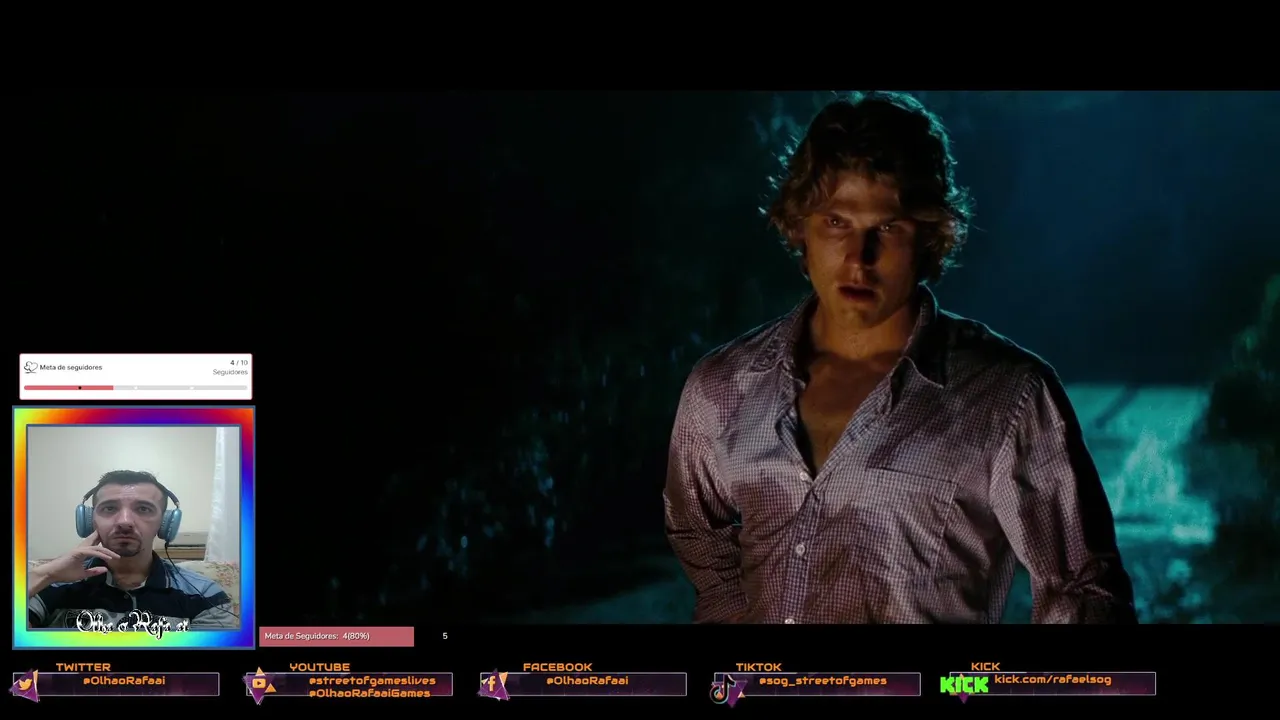The width and height of the screenshot is (1280, 720).
Task: Click the movie video frame
Action: click(x=640, y=357)
